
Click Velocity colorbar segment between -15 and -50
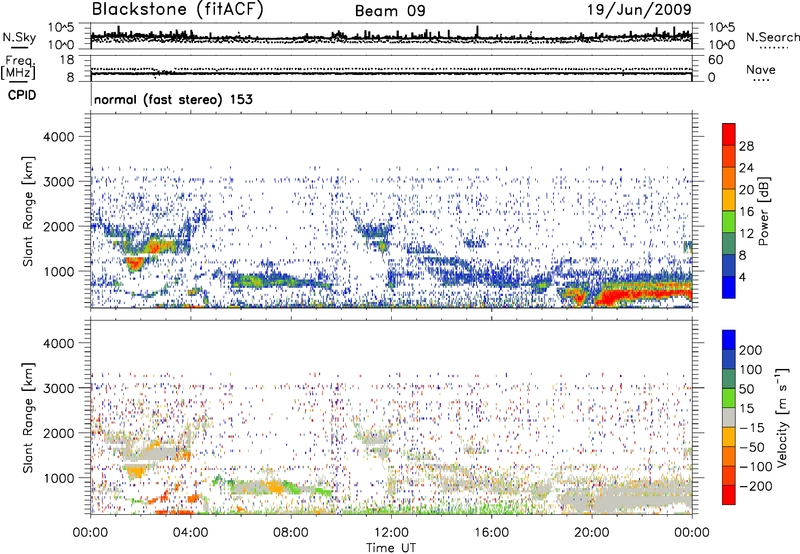[729, 437]
